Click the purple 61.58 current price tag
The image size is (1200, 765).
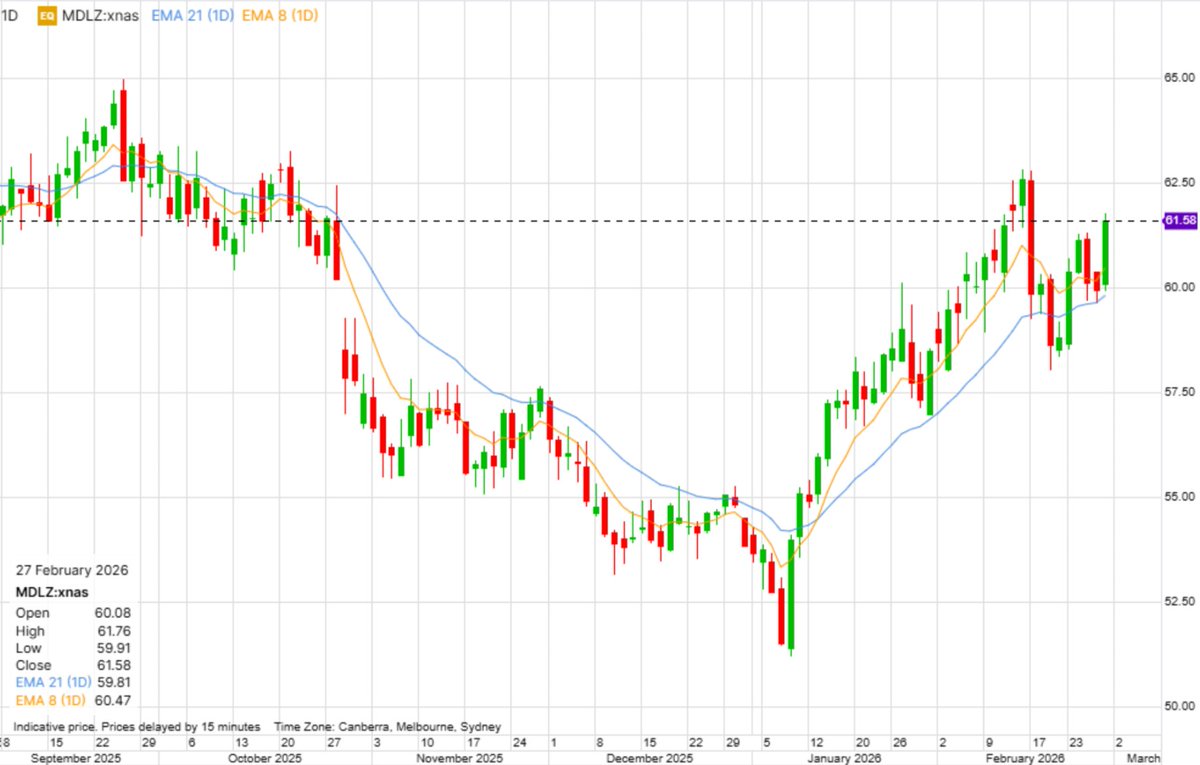click(x=1181, y=220)
